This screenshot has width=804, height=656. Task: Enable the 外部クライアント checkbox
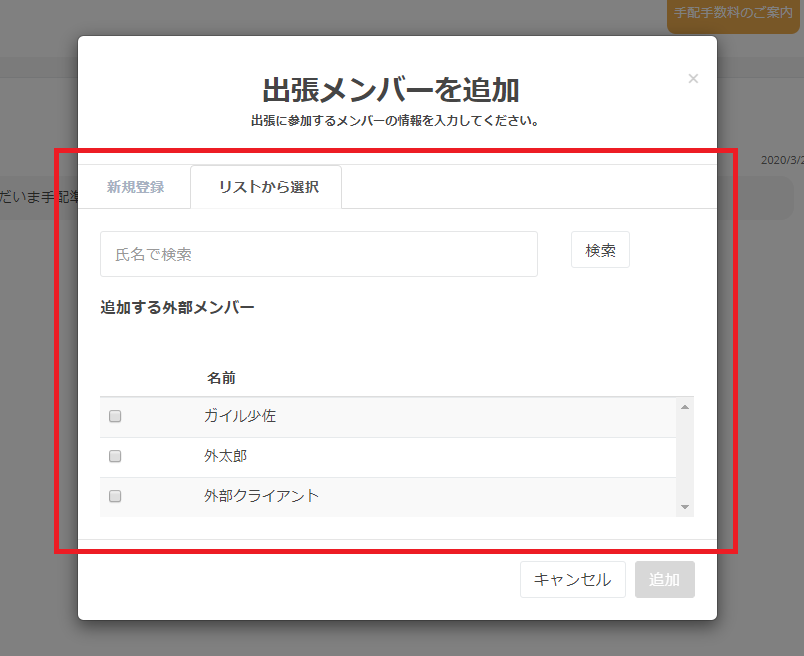[115, 496]
